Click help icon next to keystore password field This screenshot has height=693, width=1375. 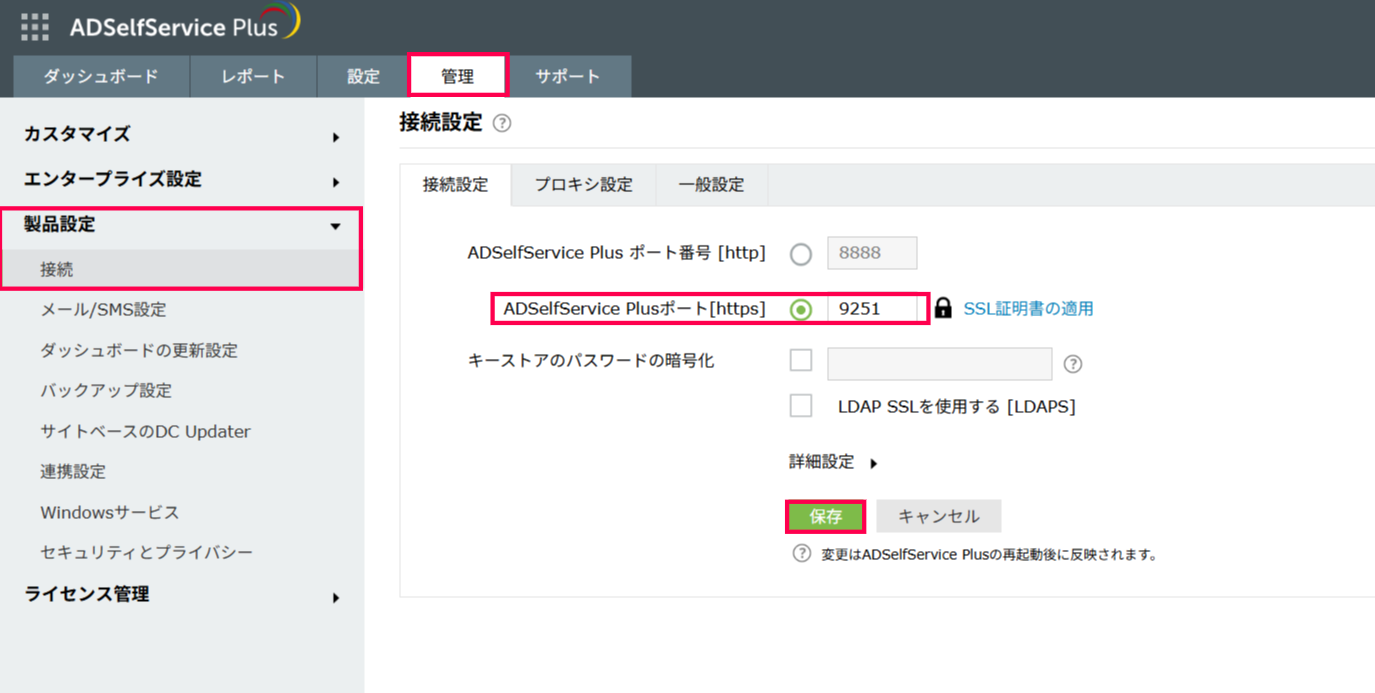click(x=1073, y=364)
